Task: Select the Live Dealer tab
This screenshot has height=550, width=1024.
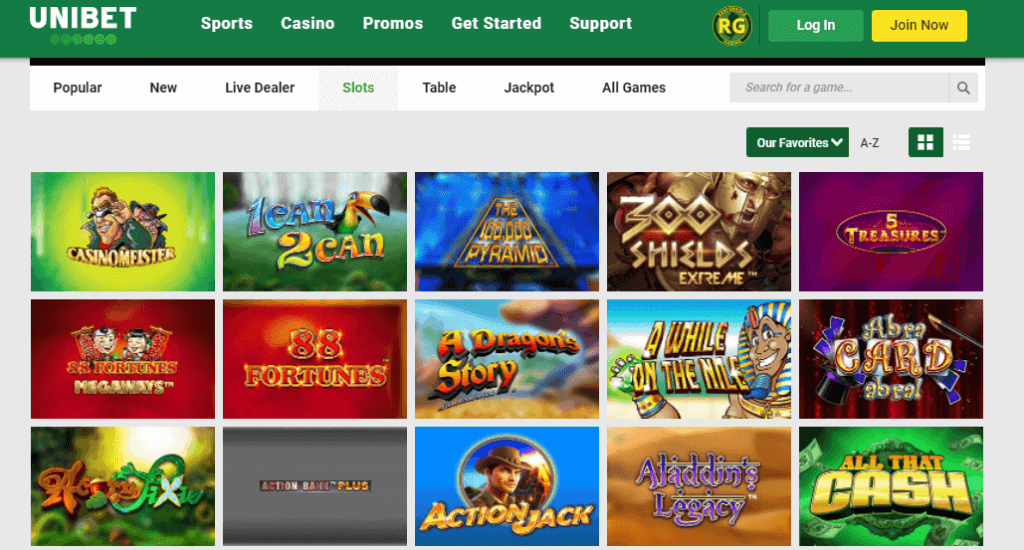Action: click(260, 88)
